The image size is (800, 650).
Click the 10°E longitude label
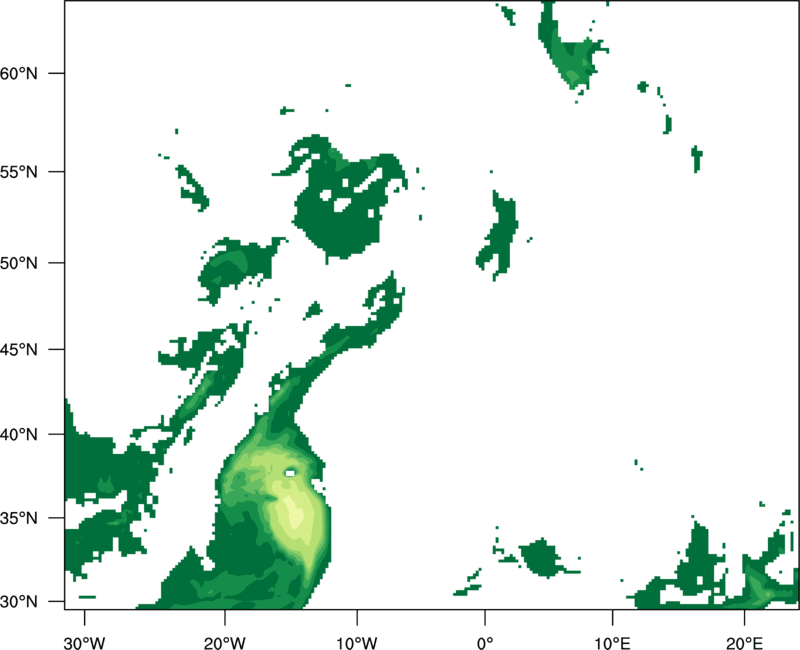pos(612,643)
